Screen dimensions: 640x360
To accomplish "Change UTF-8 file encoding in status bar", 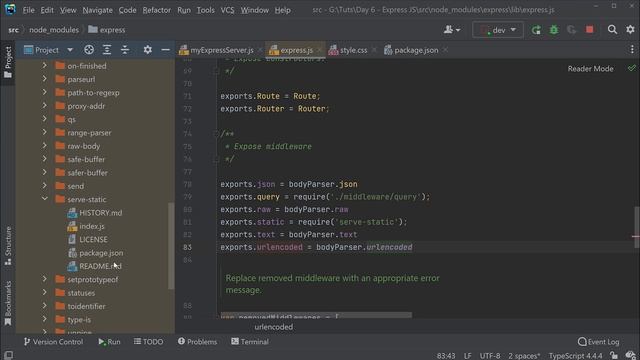I will 490,356.
